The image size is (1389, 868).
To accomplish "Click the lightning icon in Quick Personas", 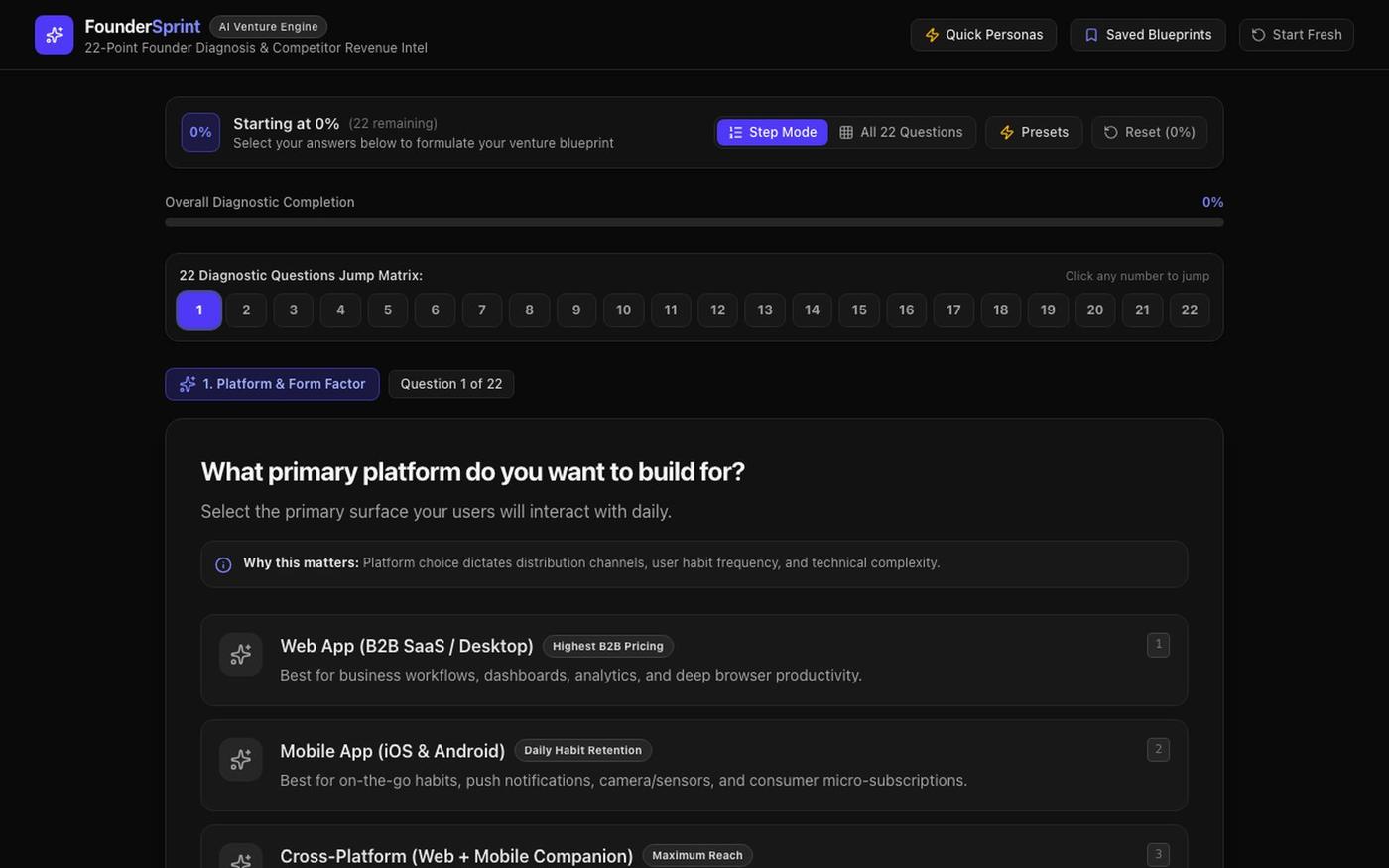I will (932, 35).
